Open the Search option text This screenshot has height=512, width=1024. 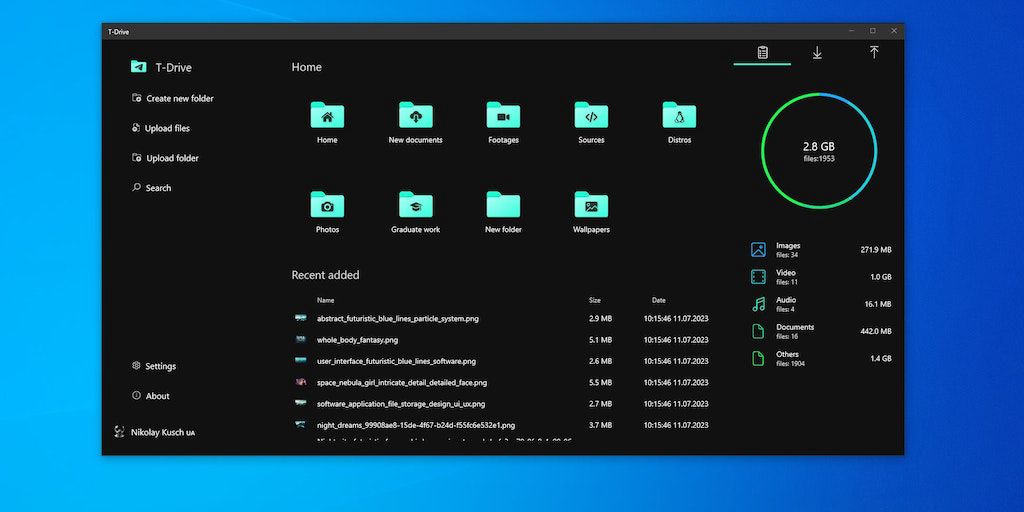point(158,188)
